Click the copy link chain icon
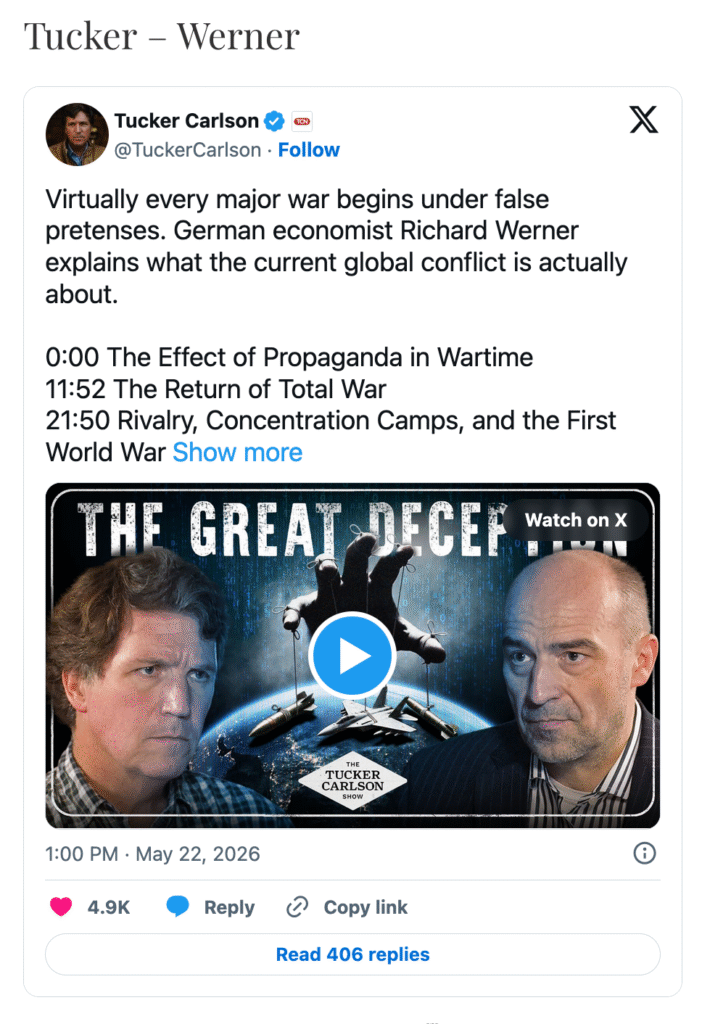 (297, 906)
